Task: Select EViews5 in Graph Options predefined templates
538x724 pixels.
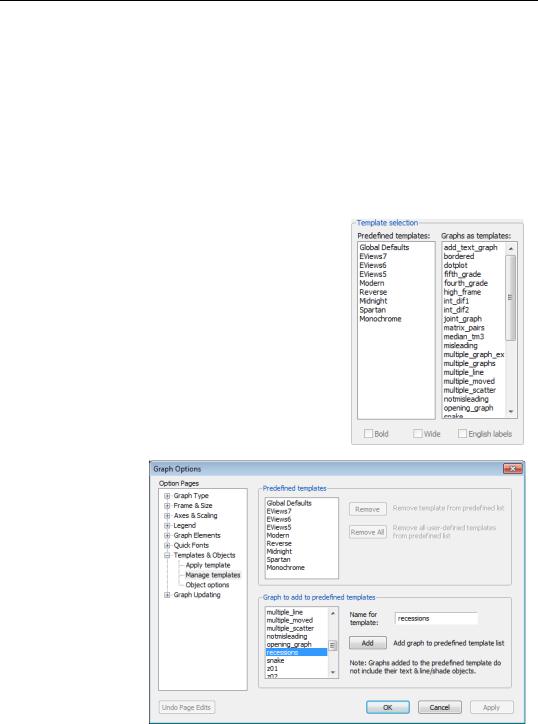Action: (279, 527)
